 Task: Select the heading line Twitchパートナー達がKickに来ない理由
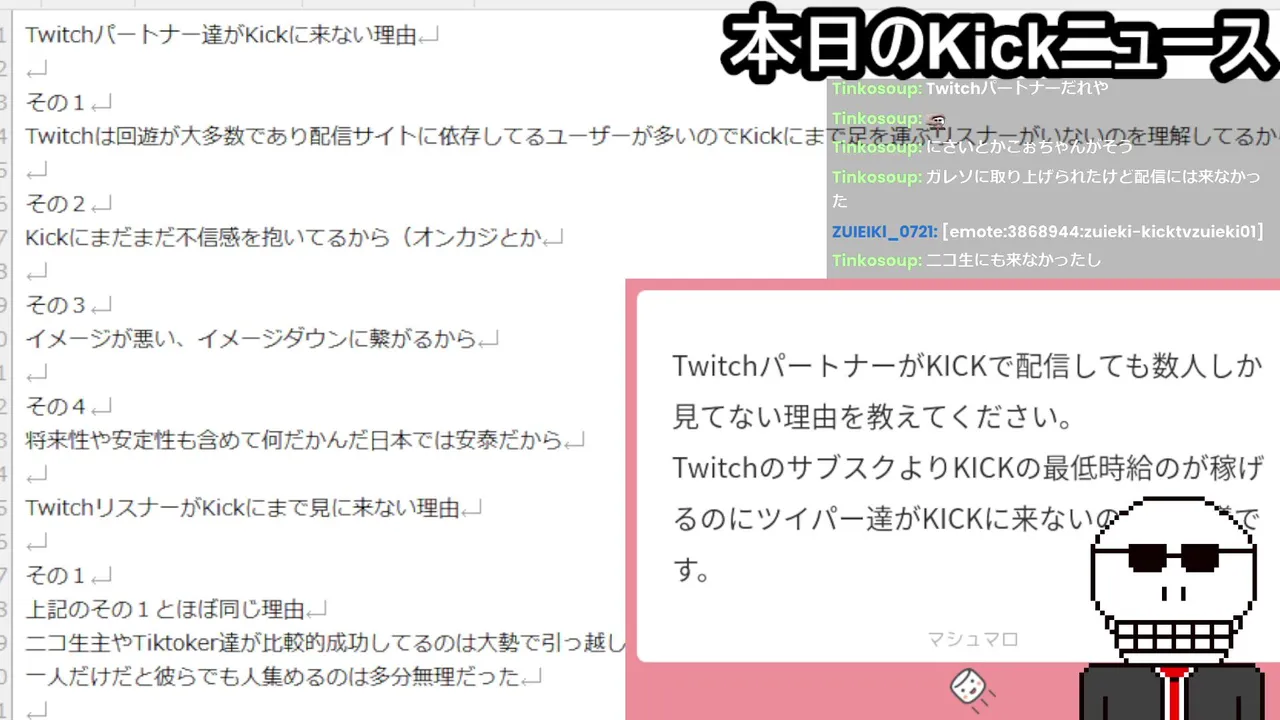point(220,35)
